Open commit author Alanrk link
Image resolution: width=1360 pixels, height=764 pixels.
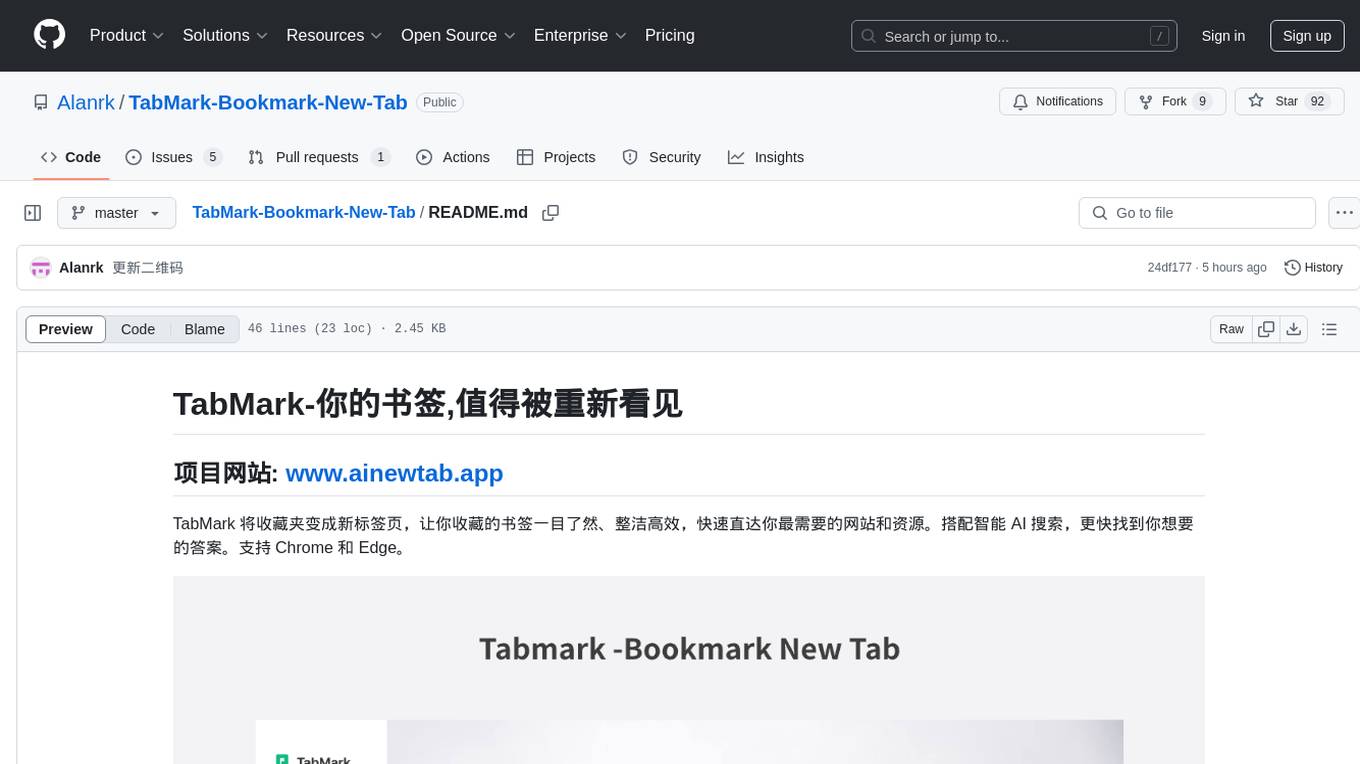pos(81,267)
